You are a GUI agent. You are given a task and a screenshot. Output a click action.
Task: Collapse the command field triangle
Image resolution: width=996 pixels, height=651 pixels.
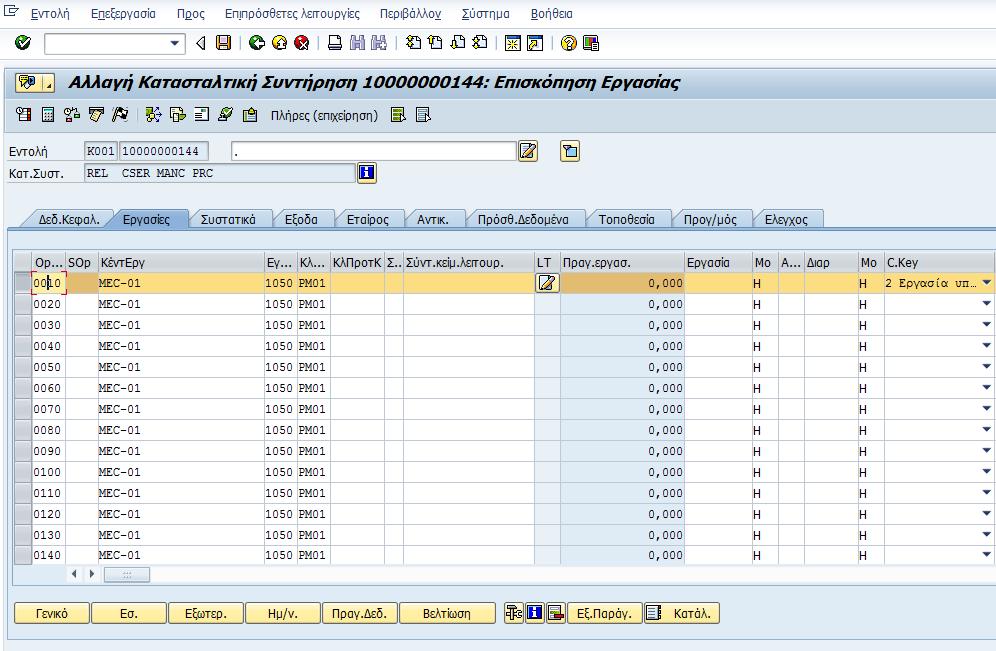coord(201,43)
